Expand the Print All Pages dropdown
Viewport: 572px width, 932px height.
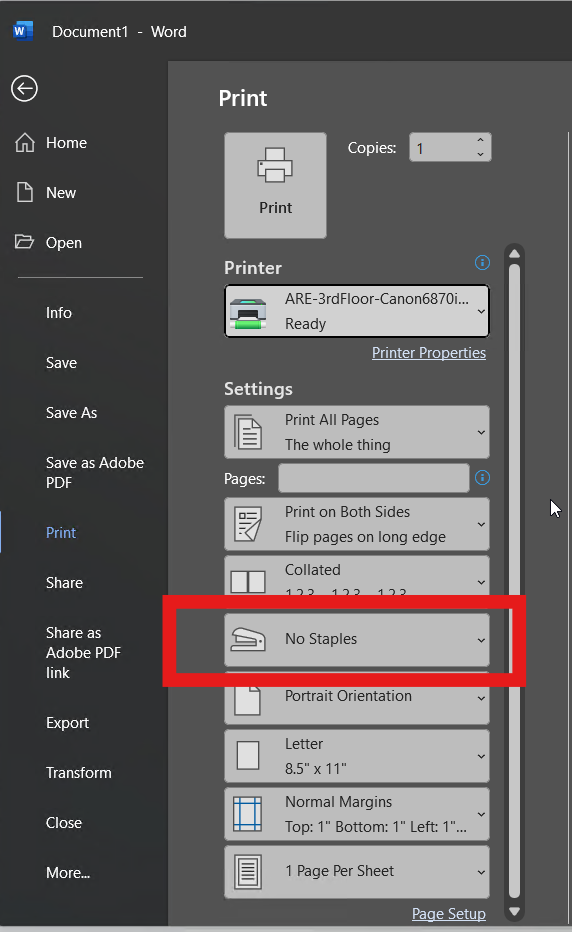pyautogui.click(x=357, y=432)
